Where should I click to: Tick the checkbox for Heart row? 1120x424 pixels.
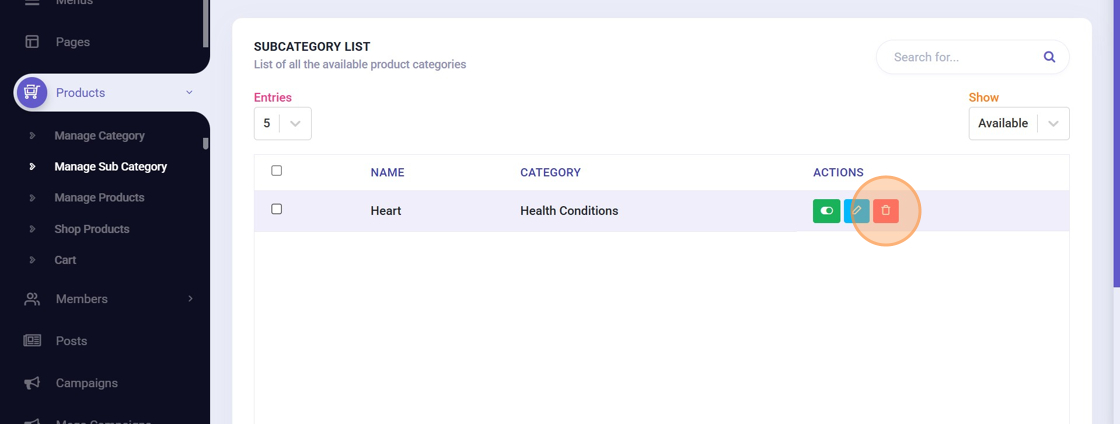pos(277,209)
